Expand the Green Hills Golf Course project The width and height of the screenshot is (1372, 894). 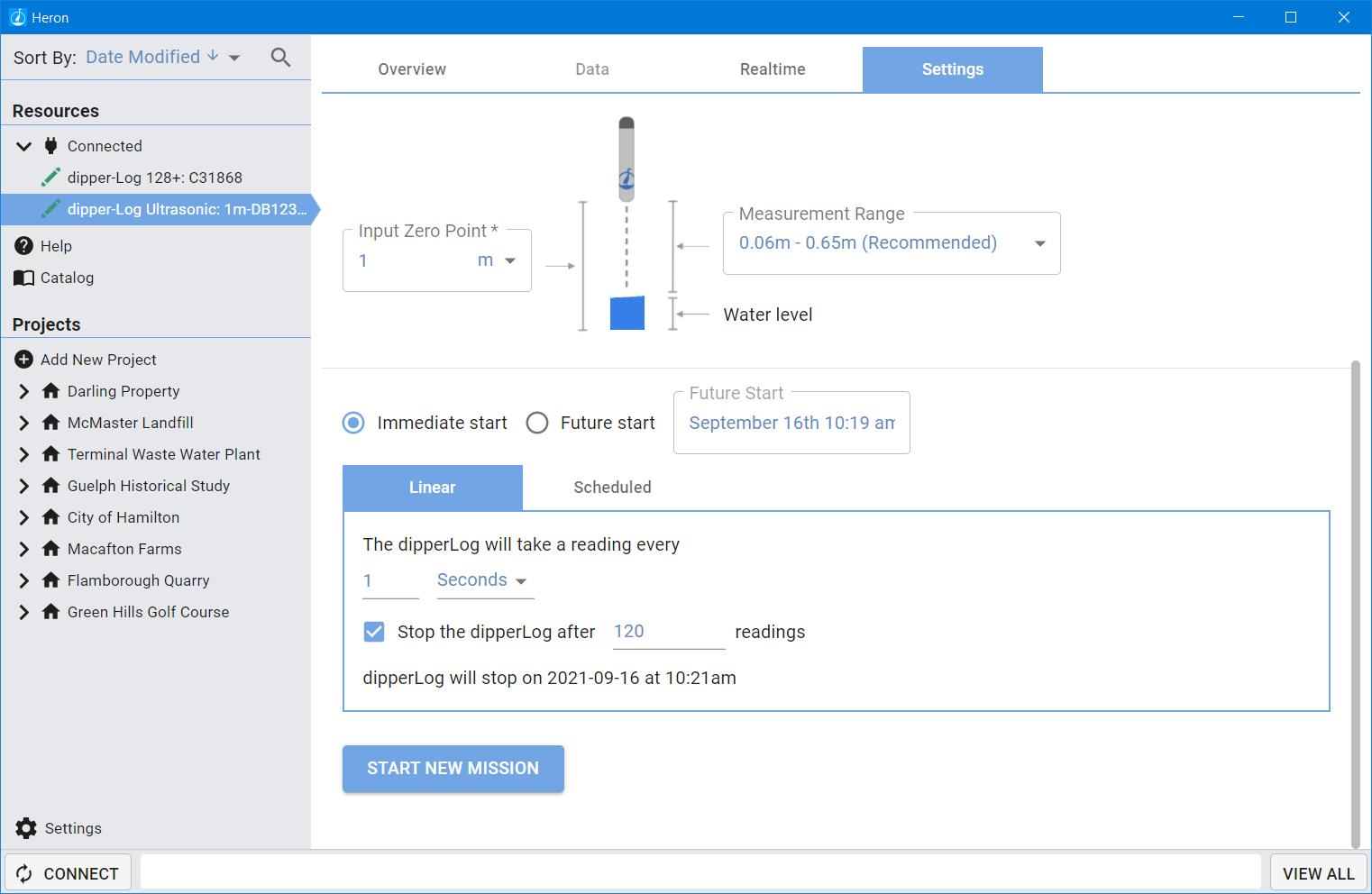coord(24,612)
